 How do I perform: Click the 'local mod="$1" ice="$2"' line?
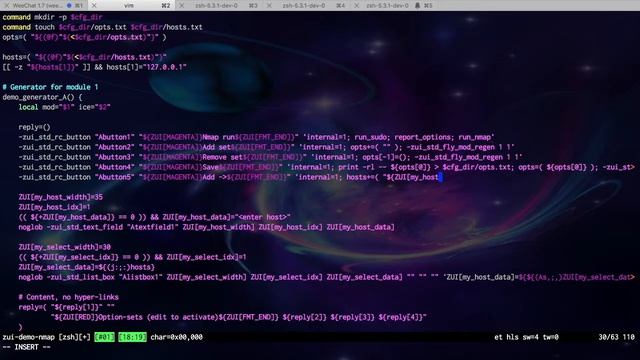64,107
